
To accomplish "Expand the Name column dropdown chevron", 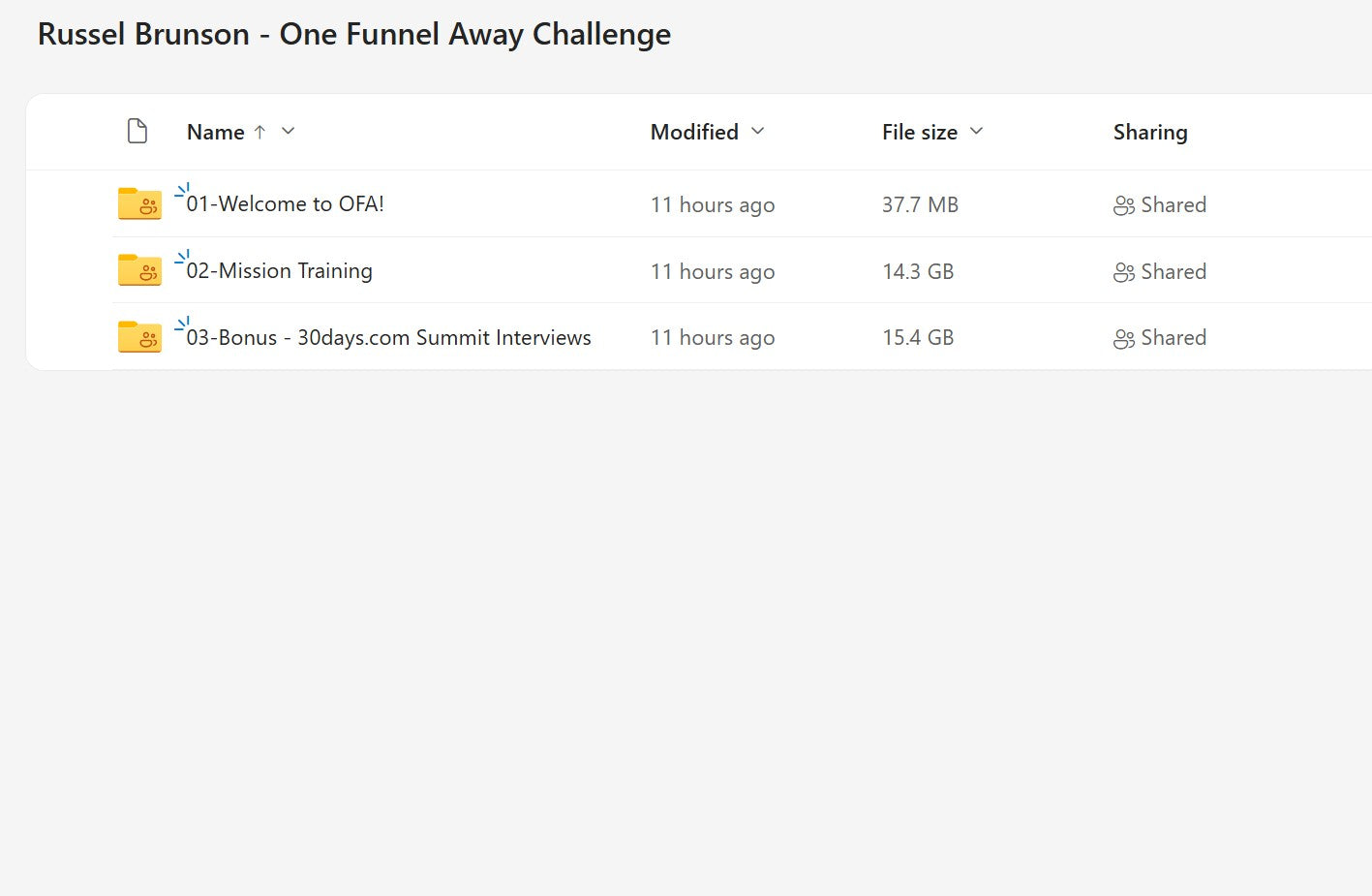I will tap(288, 131).
